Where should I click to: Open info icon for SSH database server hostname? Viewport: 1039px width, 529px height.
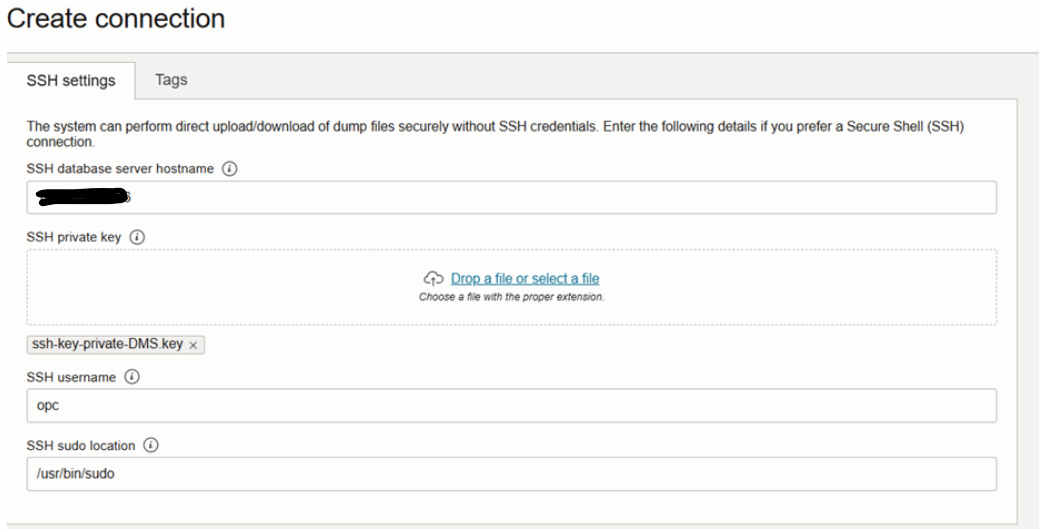(x=229, y=169)
